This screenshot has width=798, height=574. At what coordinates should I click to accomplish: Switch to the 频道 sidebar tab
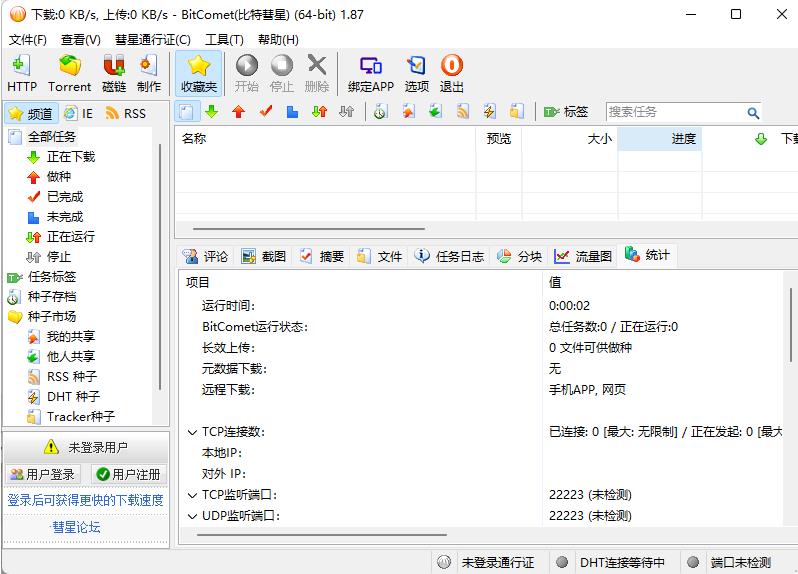(31, 113)
